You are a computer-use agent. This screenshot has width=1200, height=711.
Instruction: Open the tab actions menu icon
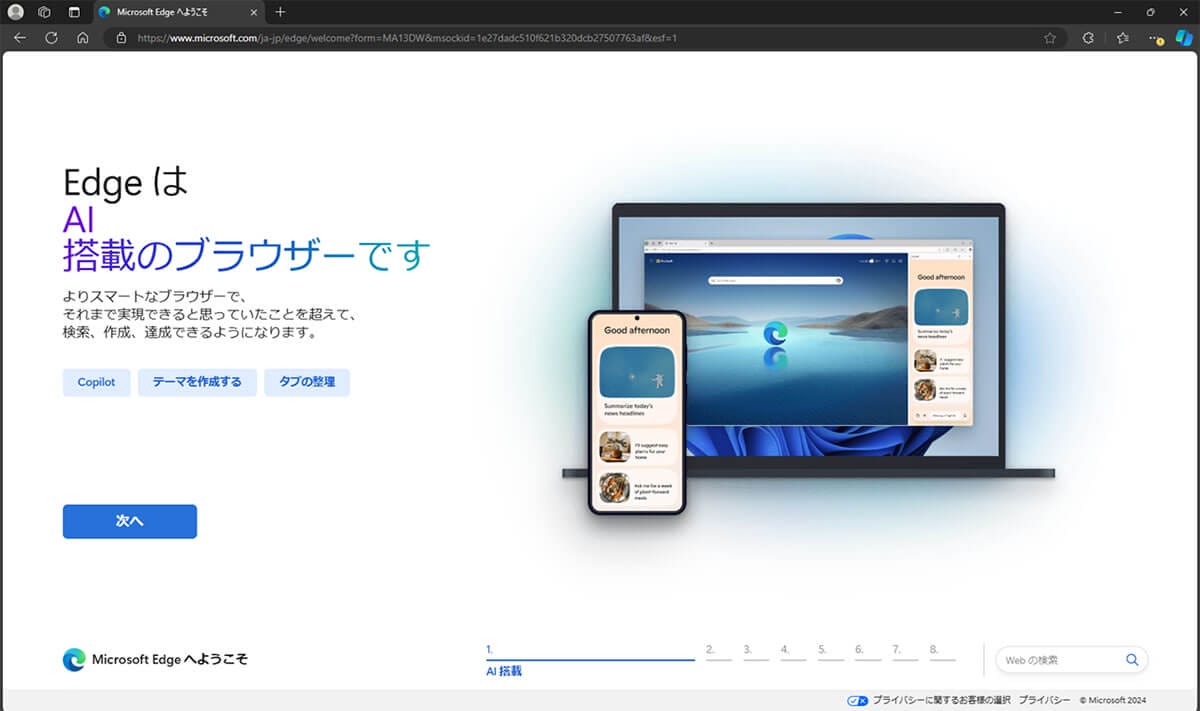click(74, 12)
